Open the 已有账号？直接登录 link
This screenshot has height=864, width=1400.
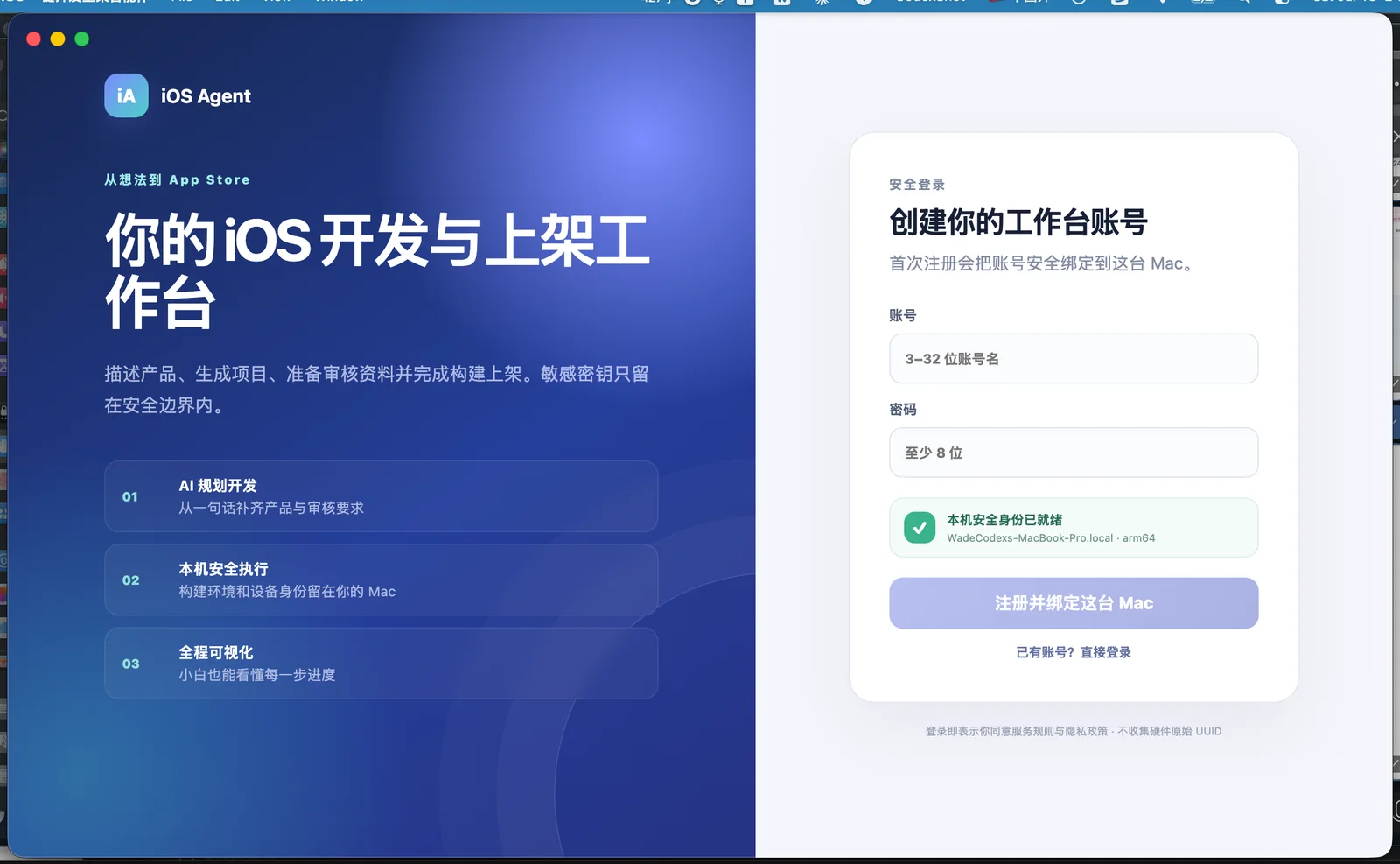click(x=1074, y=652)
